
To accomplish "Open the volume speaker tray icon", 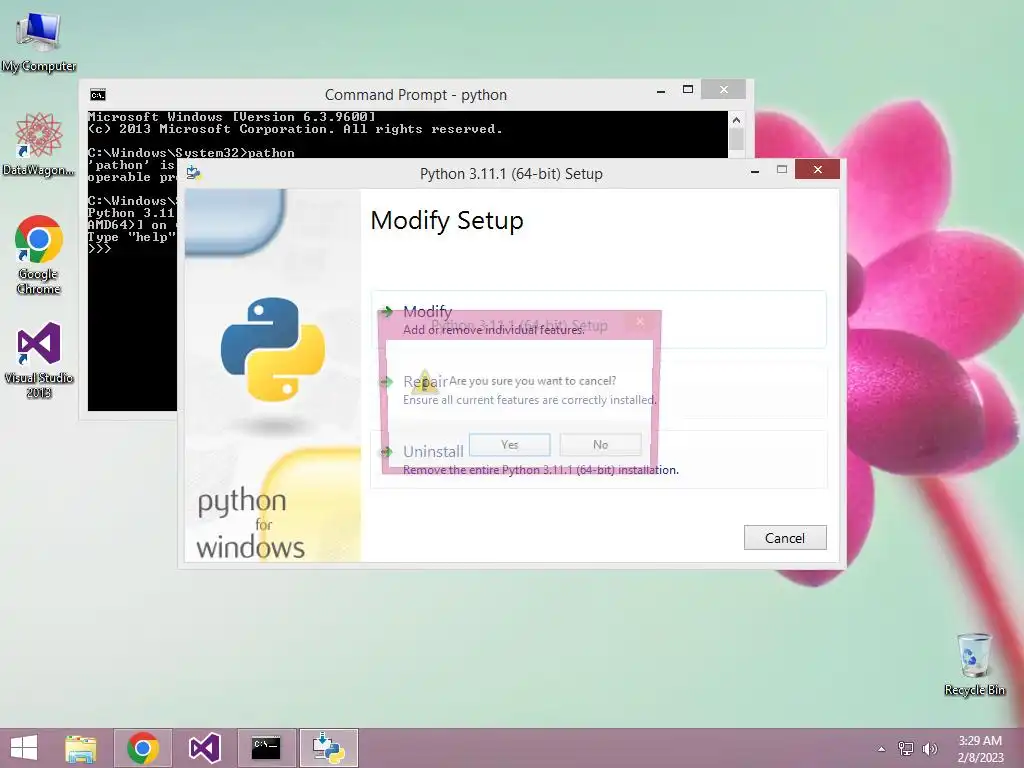I will [x=929, y=748].
